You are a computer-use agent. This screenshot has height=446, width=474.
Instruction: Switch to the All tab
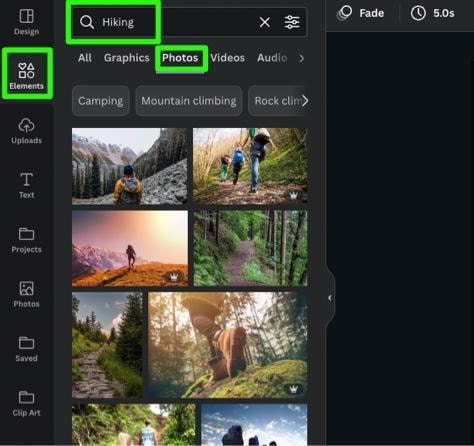pos(85,58)
